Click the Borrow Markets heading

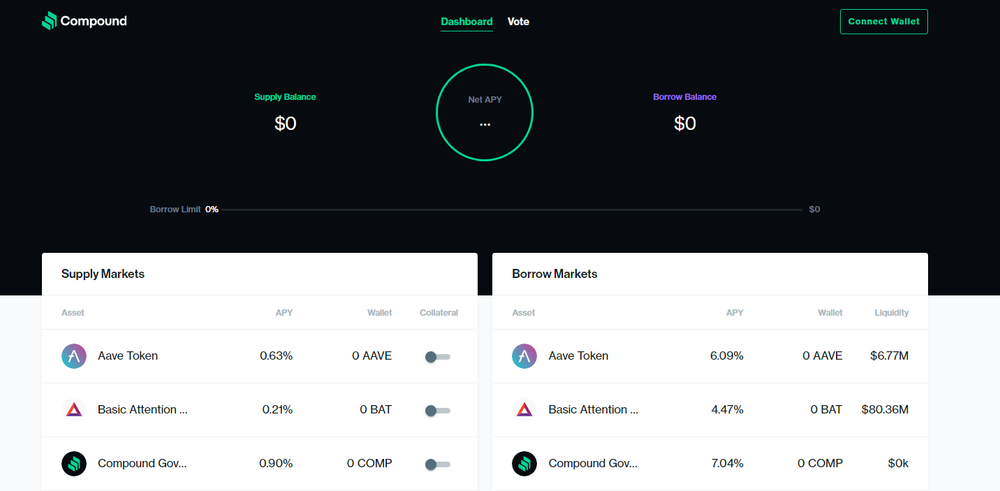555,274
